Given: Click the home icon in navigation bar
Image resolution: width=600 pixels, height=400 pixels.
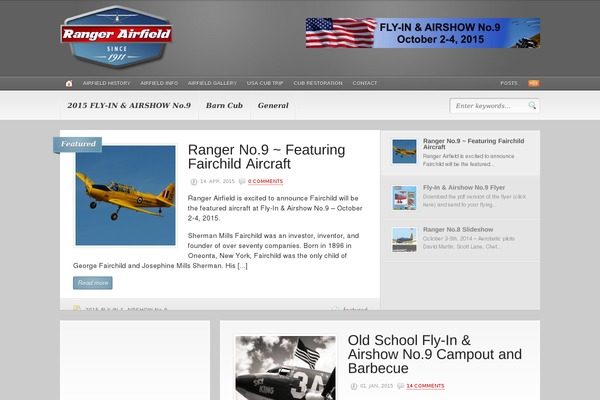Looking at the screenshot, I should pos(69,83).
